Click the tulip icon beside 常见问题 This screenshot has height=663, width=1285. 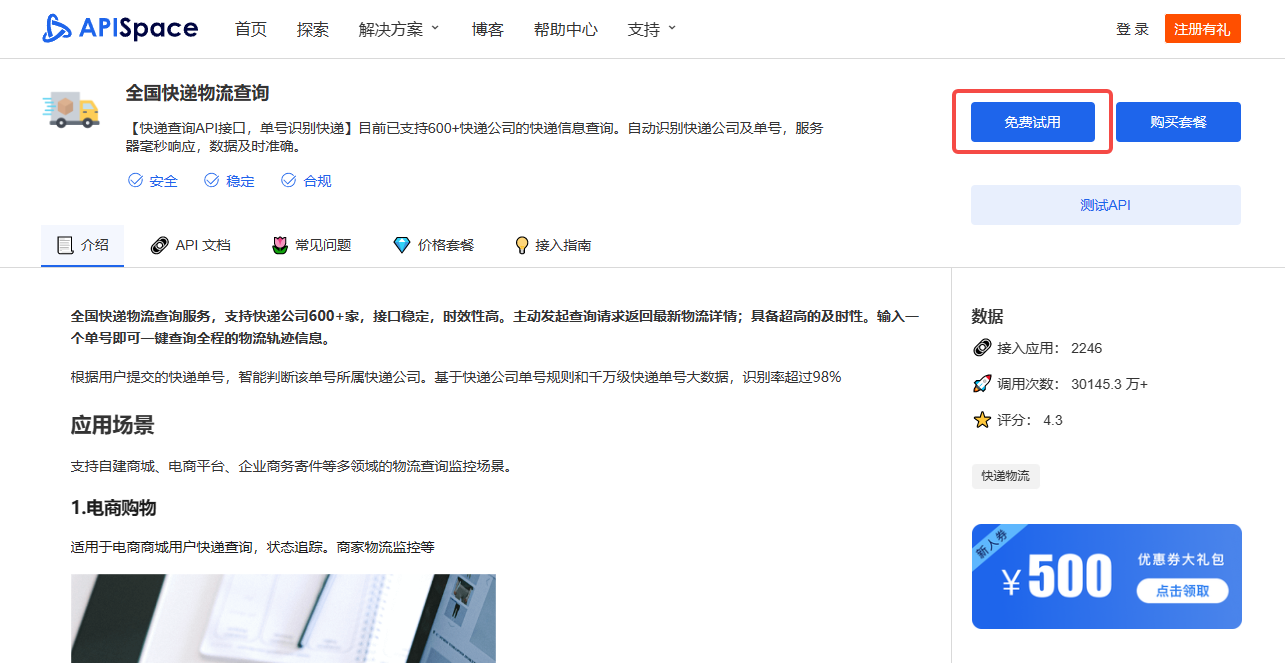[x=280, y=245]
